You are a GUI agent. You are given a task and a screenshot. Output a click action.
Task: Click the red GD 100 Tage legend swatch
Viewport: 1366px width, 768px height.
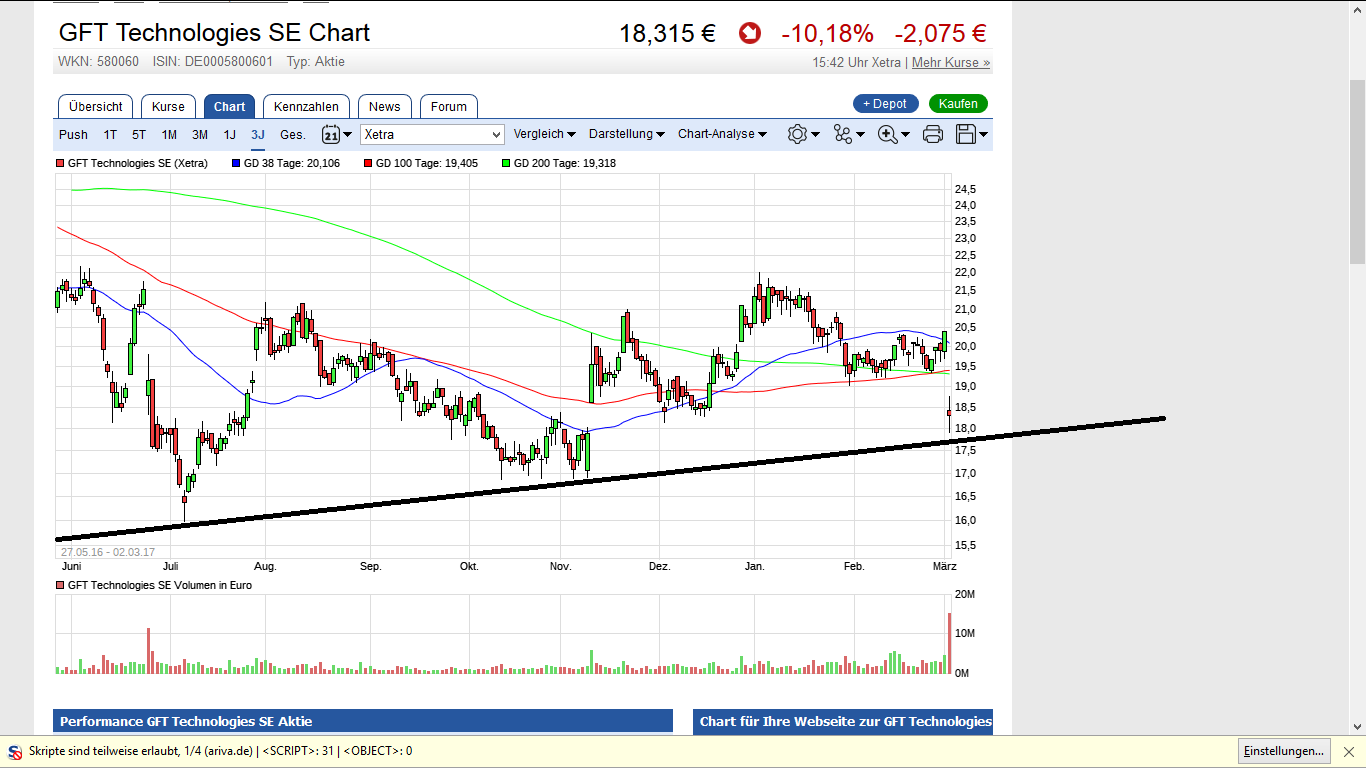[x=368, y=163]
